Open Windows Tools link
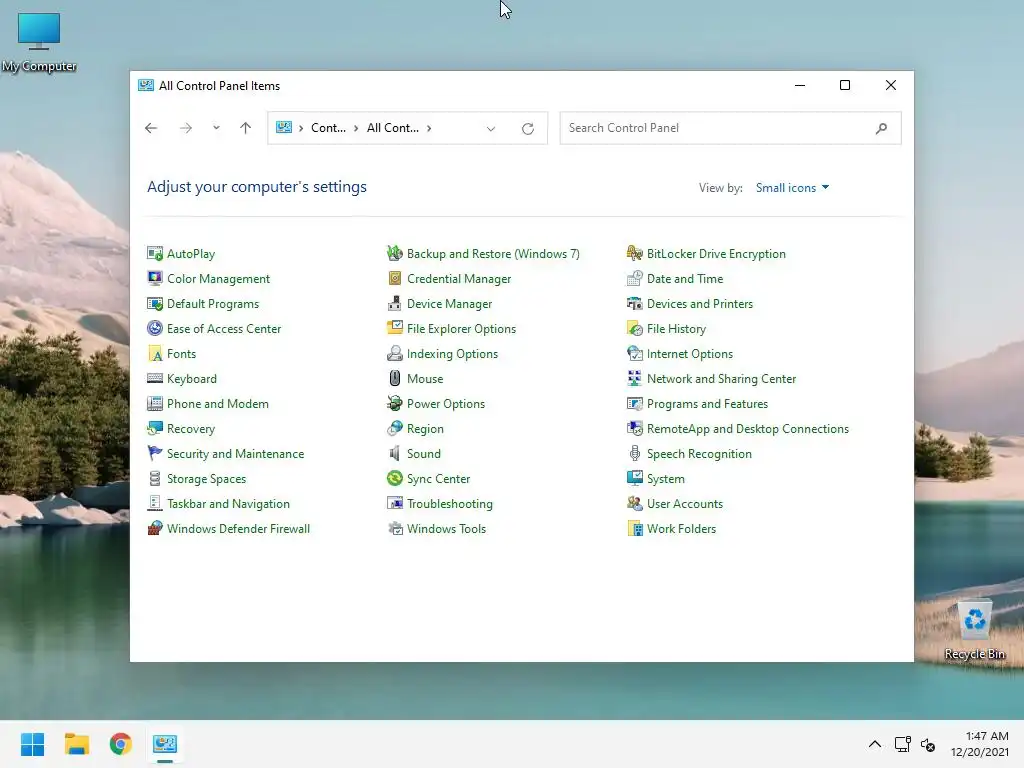This screenshot has width=1024, height=768. tap(446, 528)
